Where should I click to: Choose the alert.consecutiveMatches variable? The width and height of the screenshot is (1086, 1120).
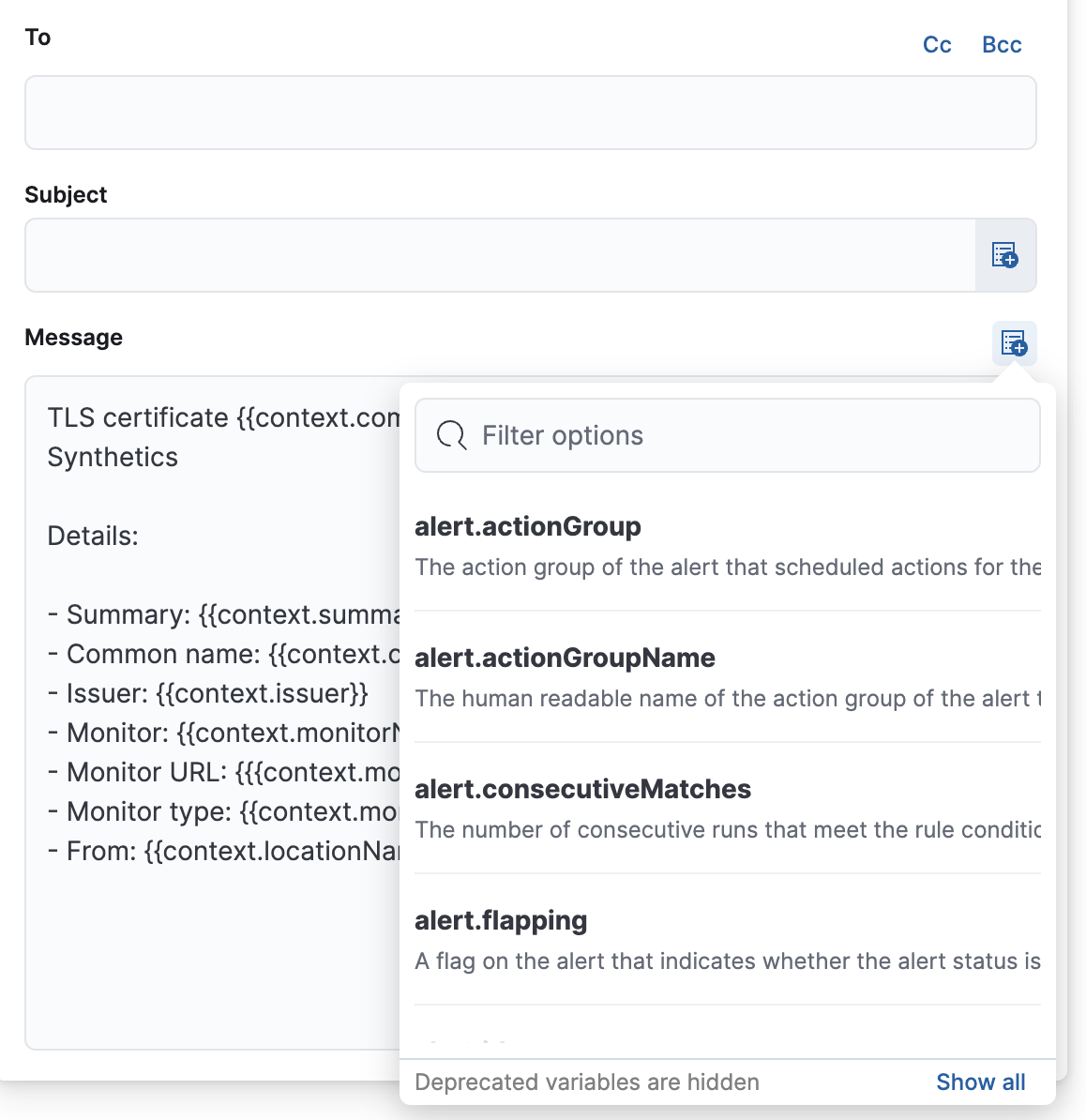point(582,789)
